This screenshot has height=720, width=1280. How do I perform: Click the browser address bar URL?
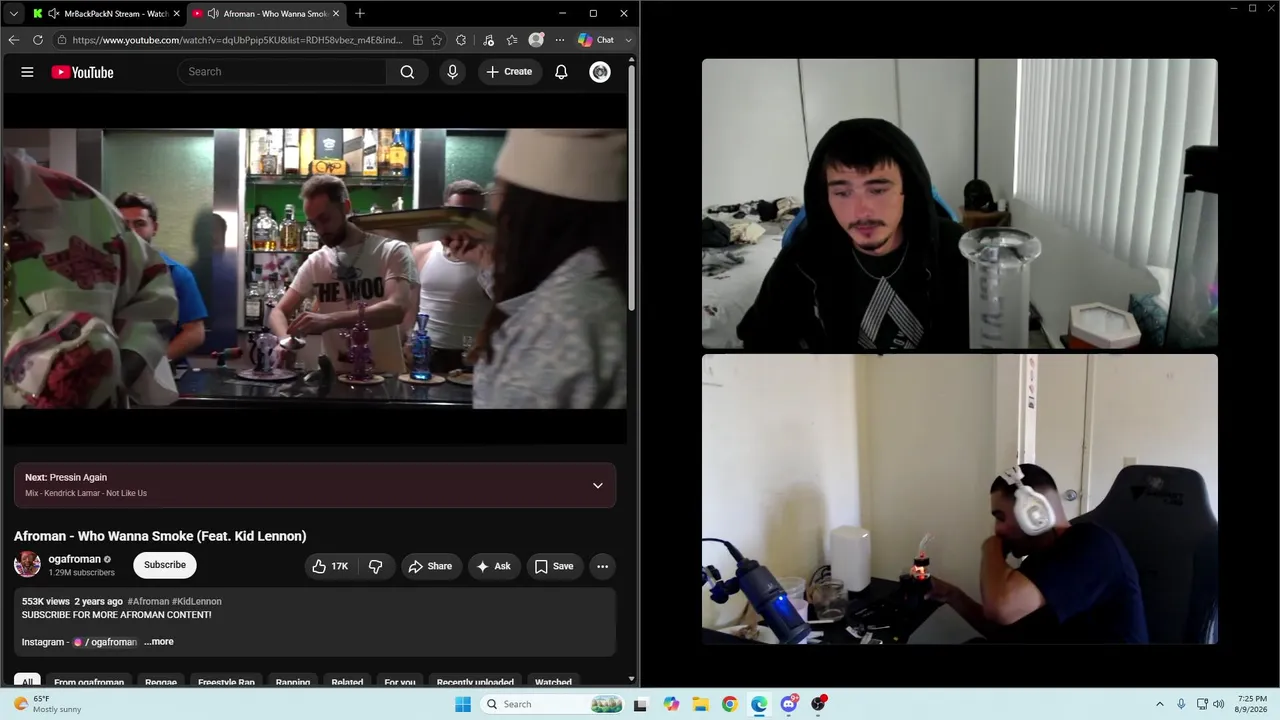coord(237,40)
